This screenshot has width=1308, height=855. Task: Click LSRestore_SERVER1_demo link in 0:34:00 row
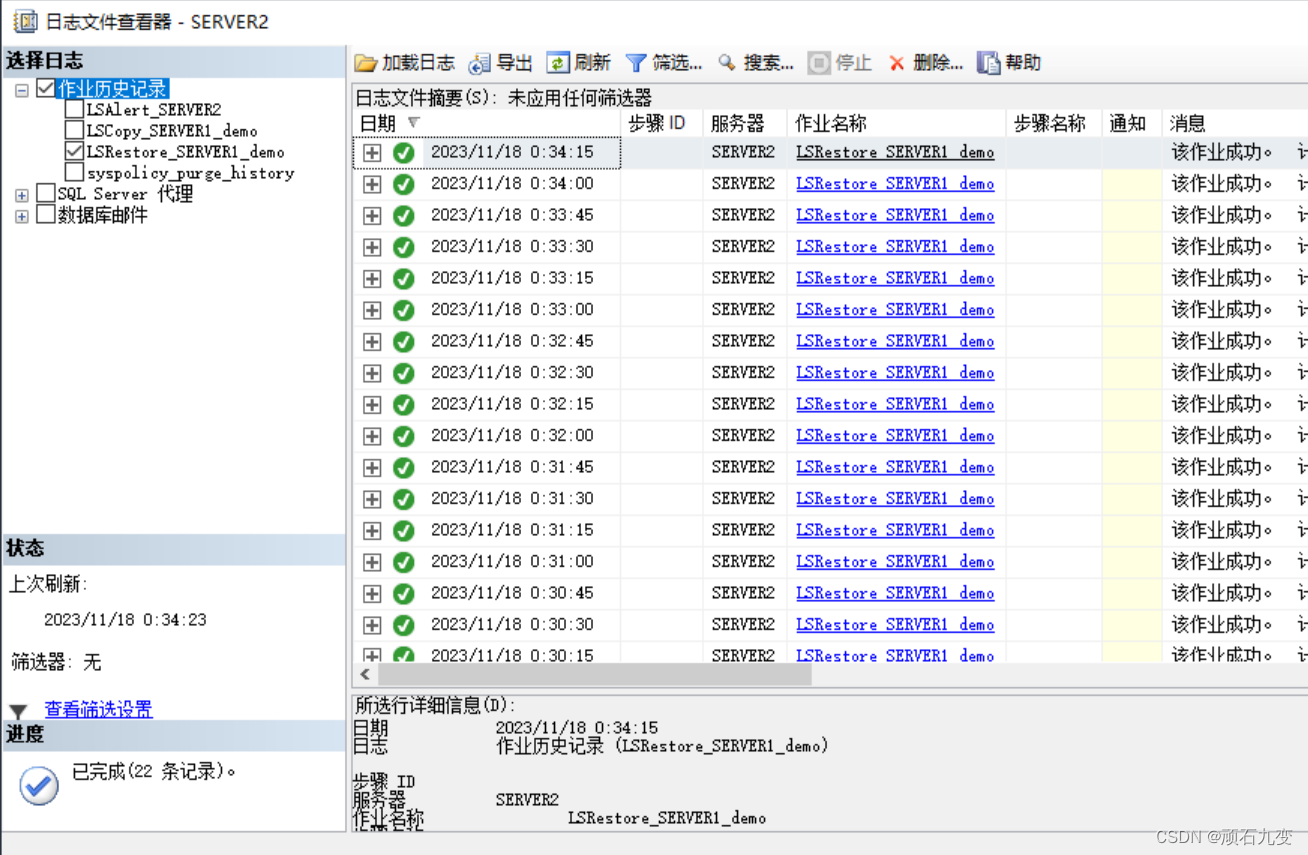click(895, 184)
